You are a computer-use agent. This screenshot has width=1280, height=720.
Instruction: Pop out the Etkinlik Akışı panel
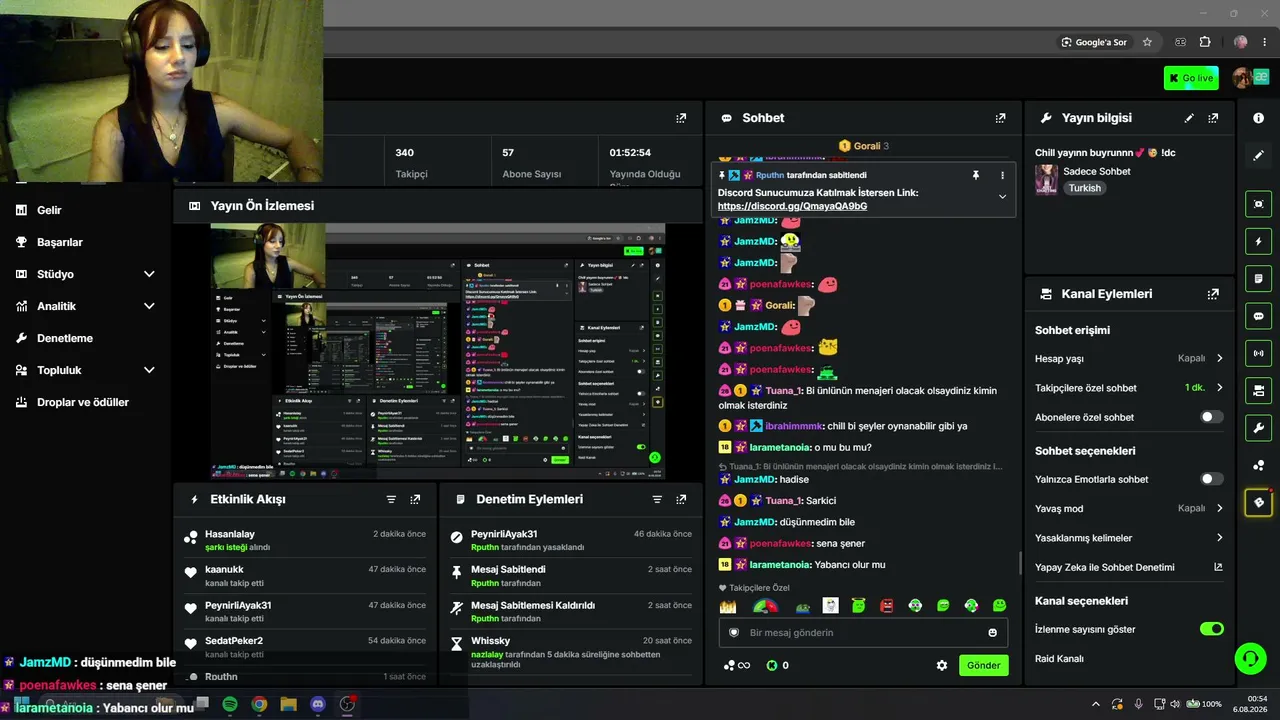(415, 499)
